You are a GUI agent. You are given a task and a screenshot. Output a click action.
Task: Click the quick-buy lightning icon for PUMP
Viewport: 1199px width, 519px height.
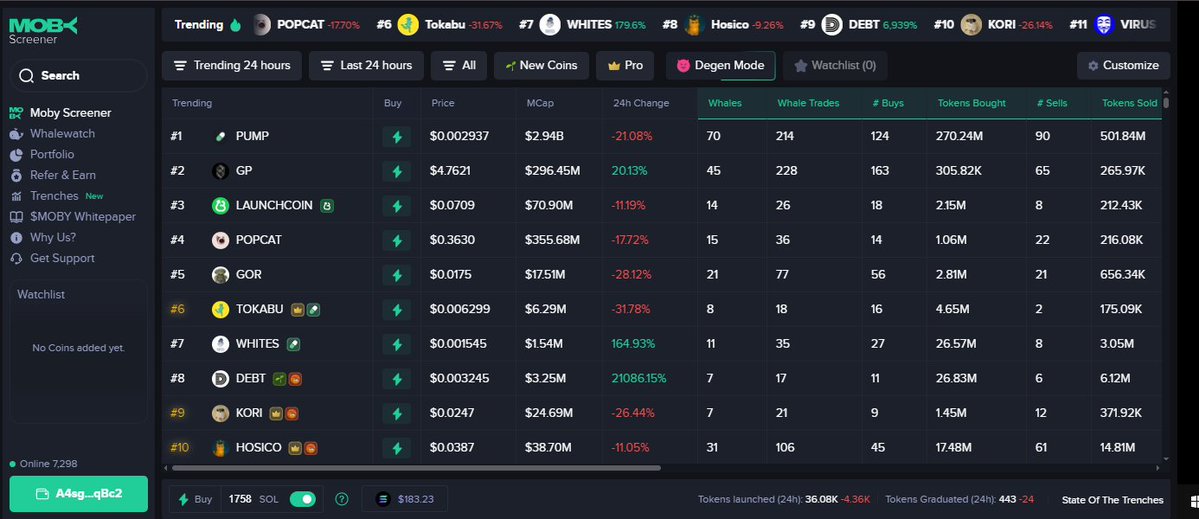point(396,137)
